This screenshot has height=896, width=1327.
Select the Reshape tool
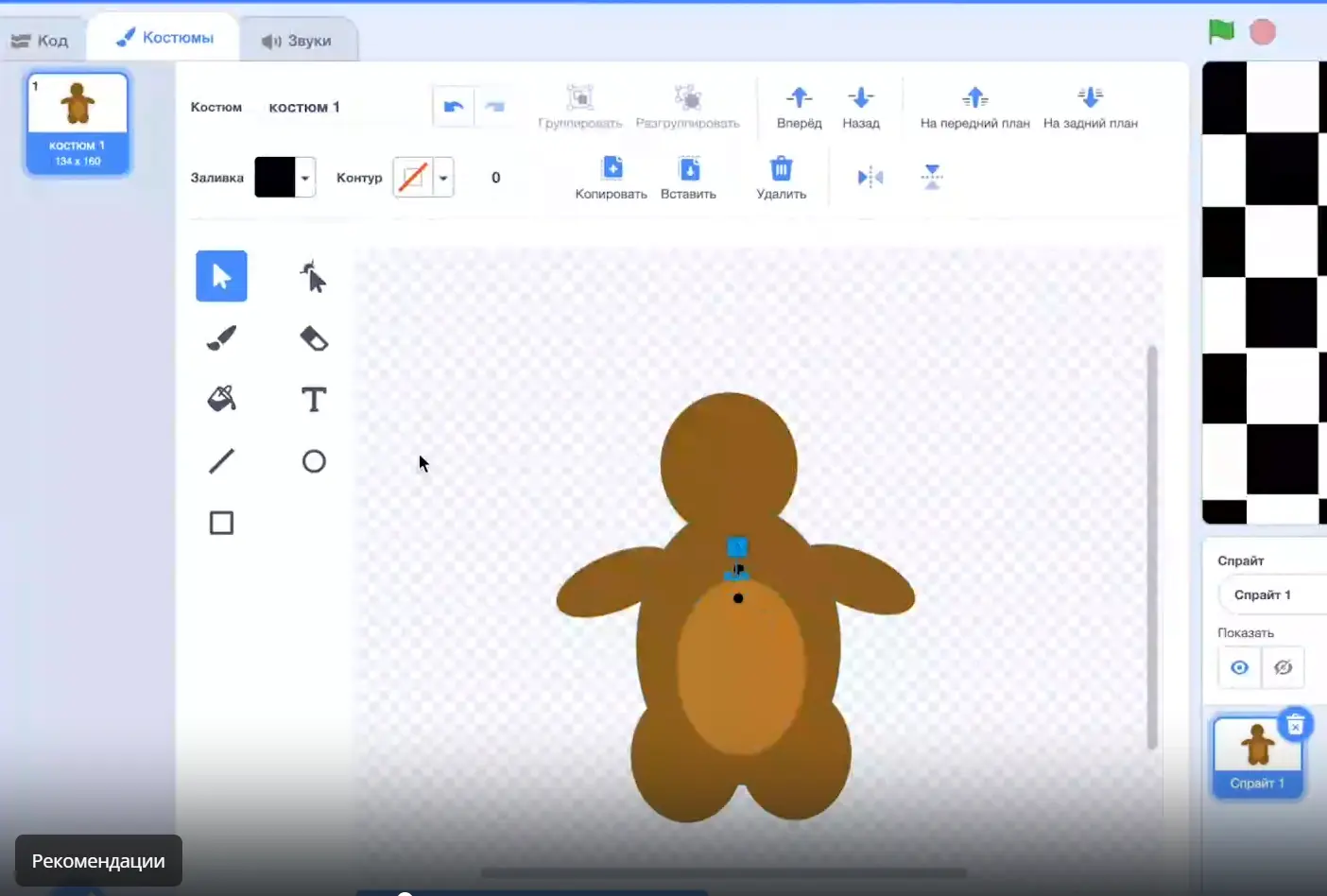coord(313,276)
